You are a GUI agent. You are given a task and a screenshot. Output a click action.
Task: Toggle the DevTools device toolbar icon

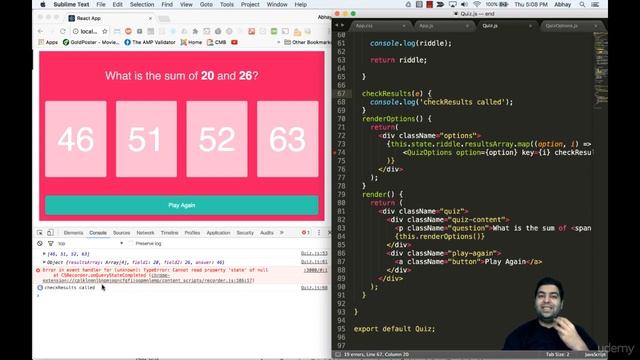coord(50,233)
